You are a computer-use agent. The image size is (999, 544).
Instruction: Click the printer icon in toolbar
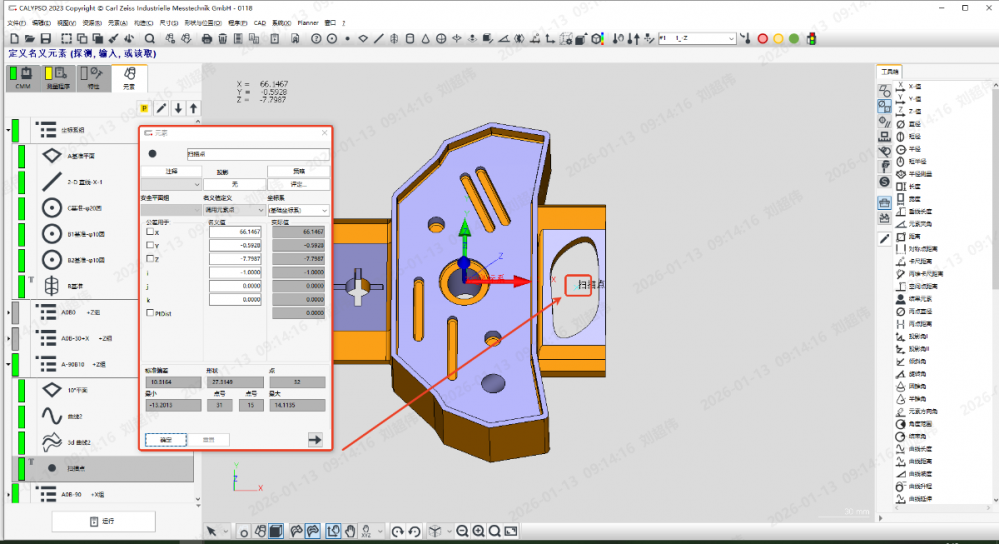[x=207, y=39]
